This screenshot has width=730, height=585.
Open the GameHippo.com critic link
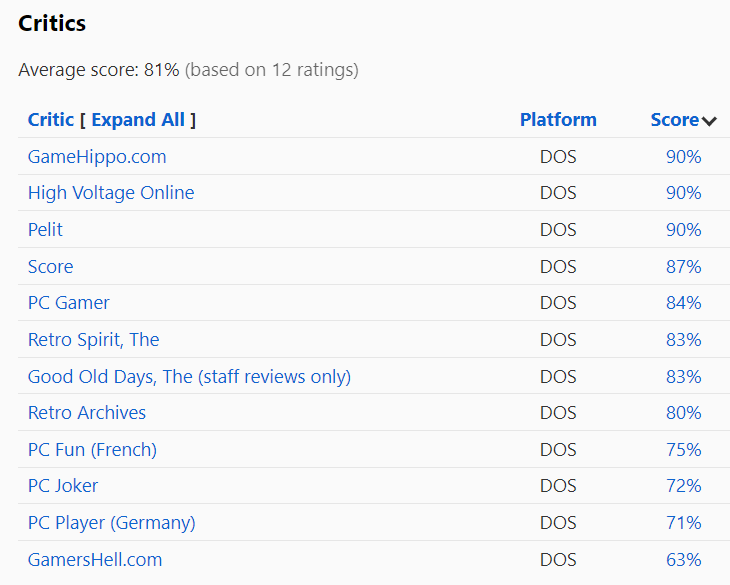(x=97, y=157)
